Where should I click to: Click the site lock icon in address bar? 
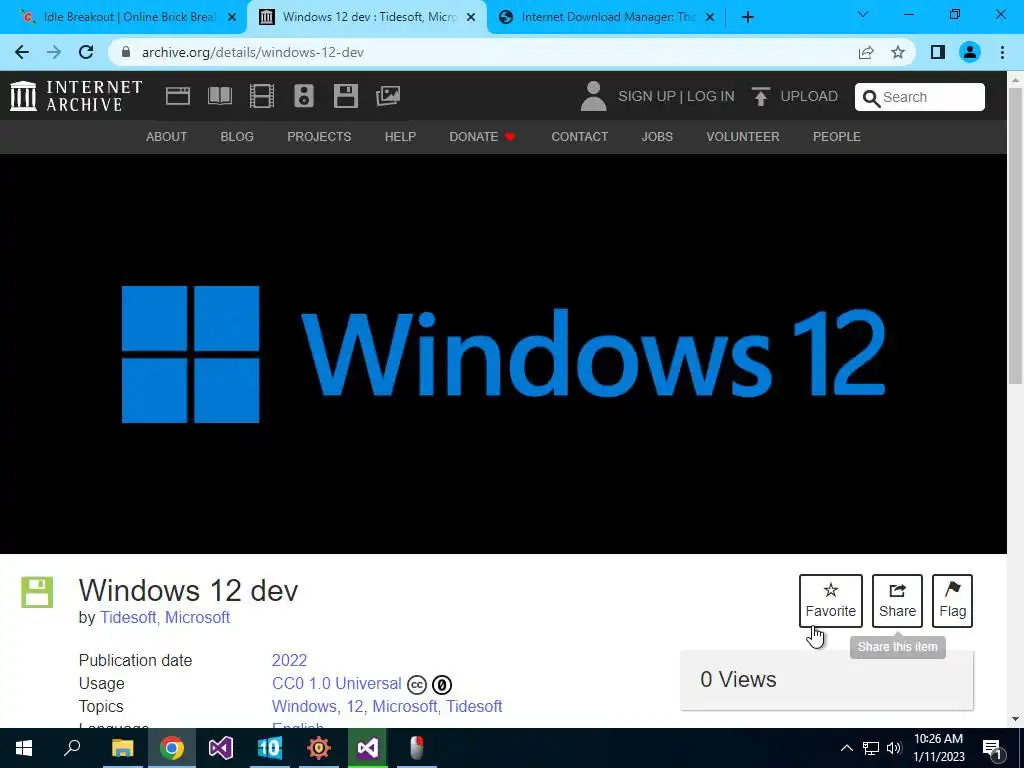tap(127, 52)
